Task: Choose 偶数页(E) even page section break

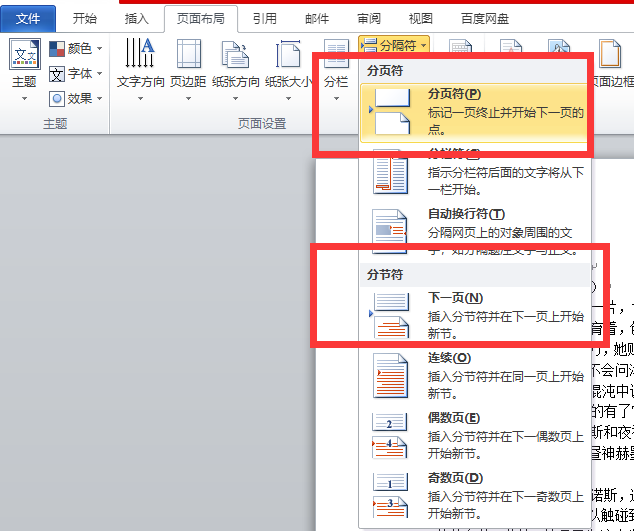Action: coord(473,436)
